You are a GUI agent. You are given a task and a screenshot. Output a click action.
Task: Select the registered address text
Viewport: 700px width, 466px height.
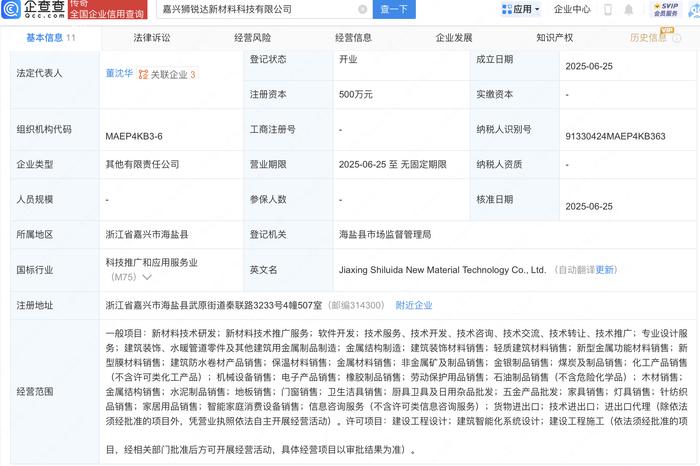214,305
